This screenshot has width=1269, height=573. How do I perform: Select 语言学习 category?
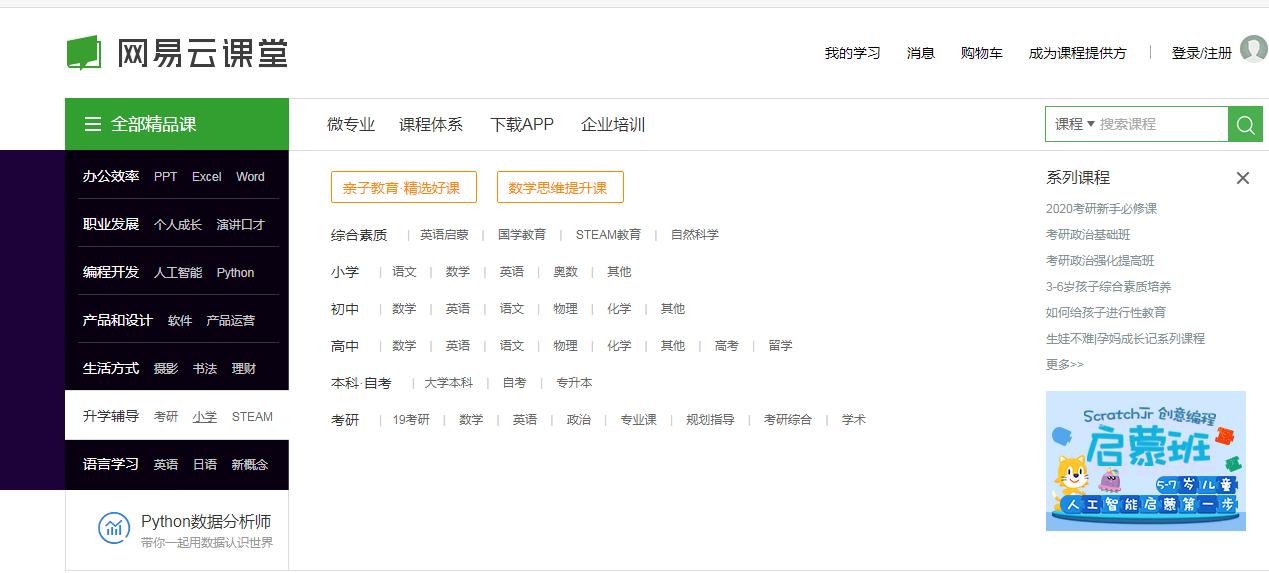click(111, 464)
